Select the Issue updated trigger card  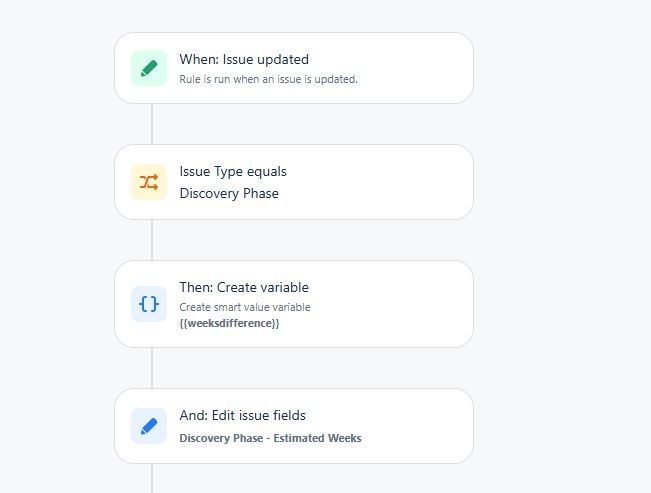pos(294,68)
